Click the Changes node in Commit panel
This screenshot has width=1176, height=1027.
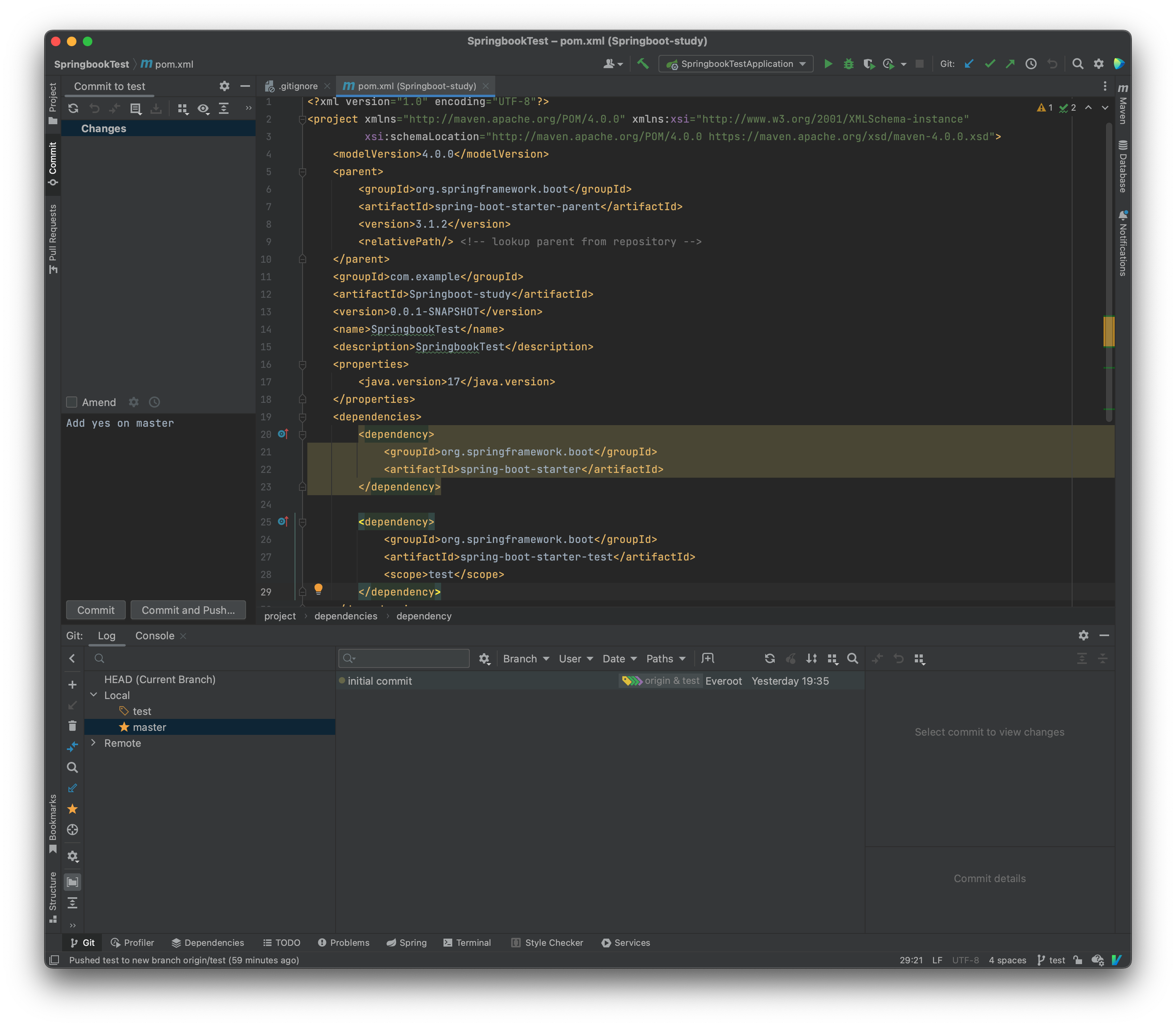coord(159,128)
